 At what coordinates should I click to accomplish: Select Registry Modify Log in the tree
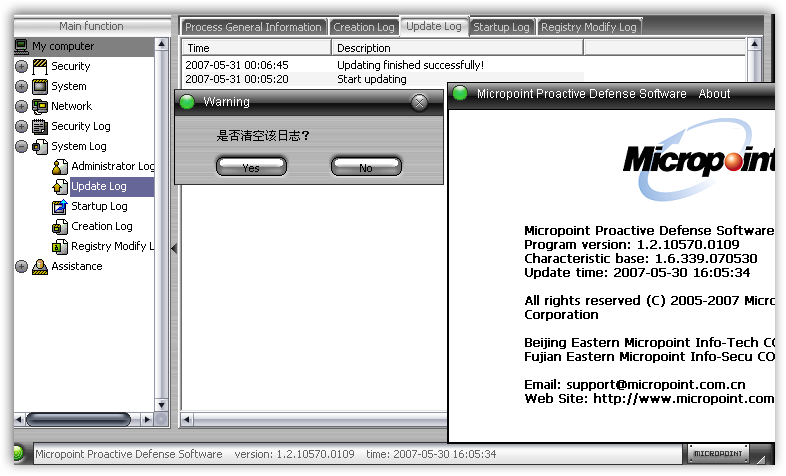pyautogui.click(x=112, y=246)
